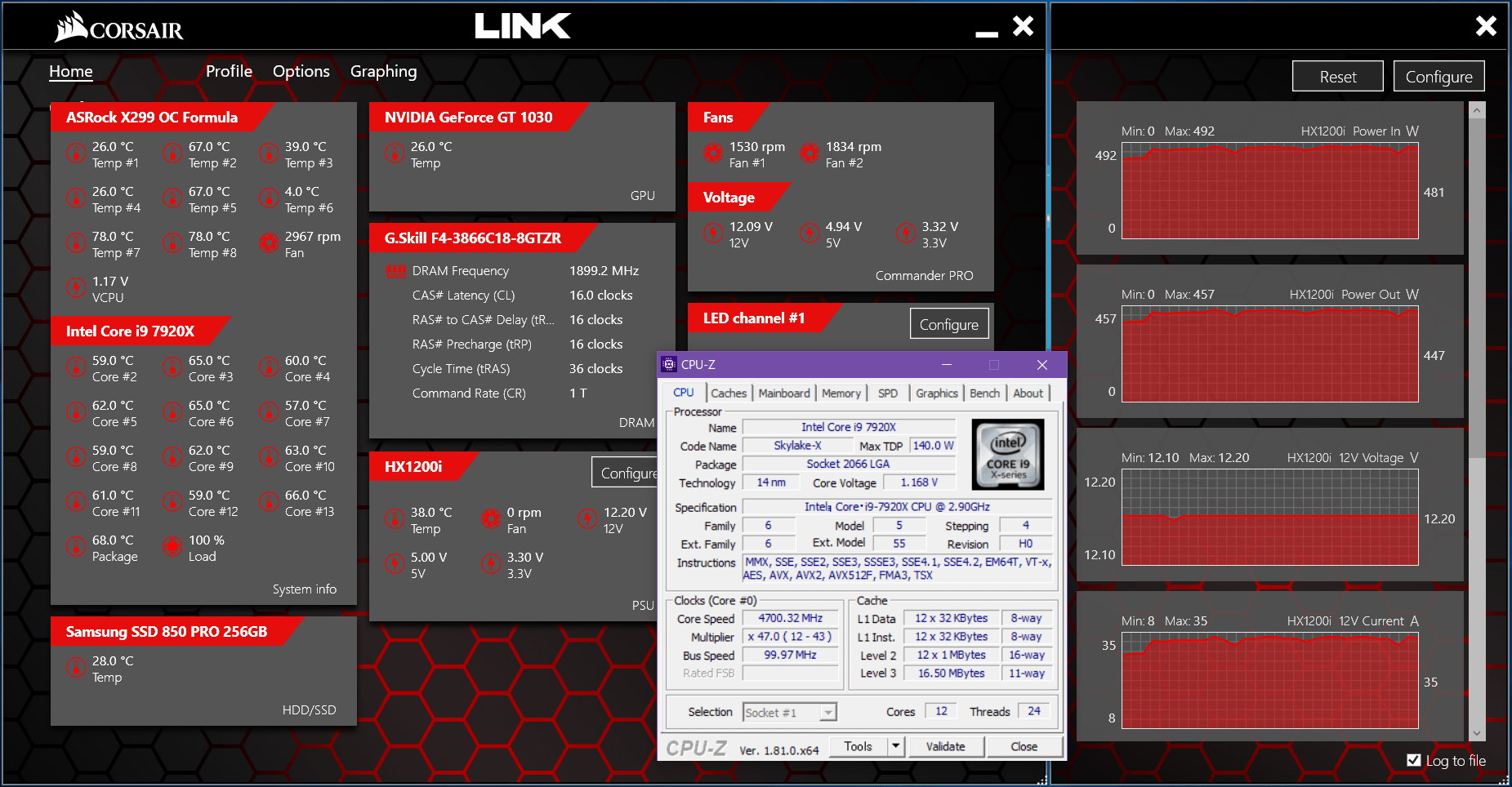The width and height of the screenshot is (1512, 787).
Task: Click the HX1200i Power In graph
Action: [x=1270, y=191]
